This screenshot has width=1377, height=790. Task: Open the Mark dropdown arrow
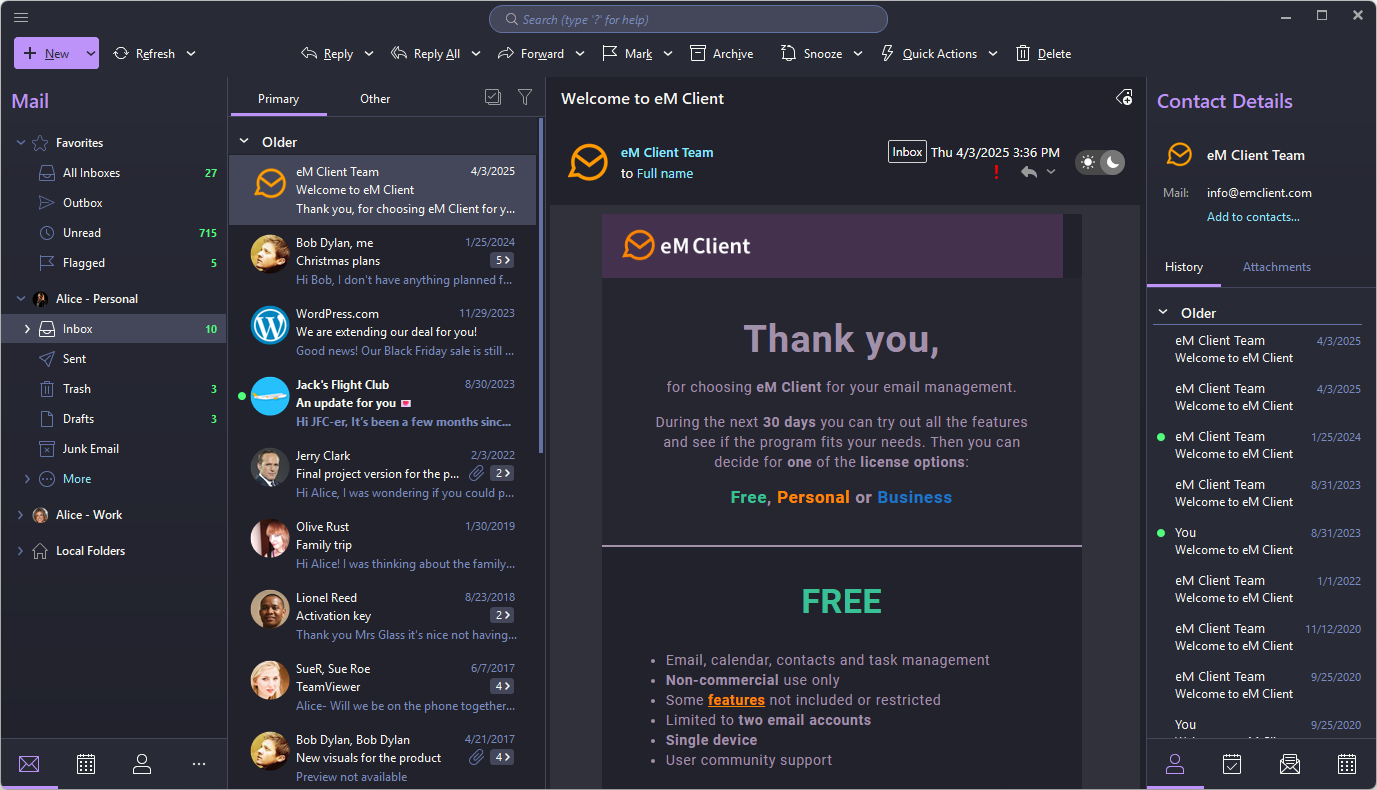pos(668,54)
